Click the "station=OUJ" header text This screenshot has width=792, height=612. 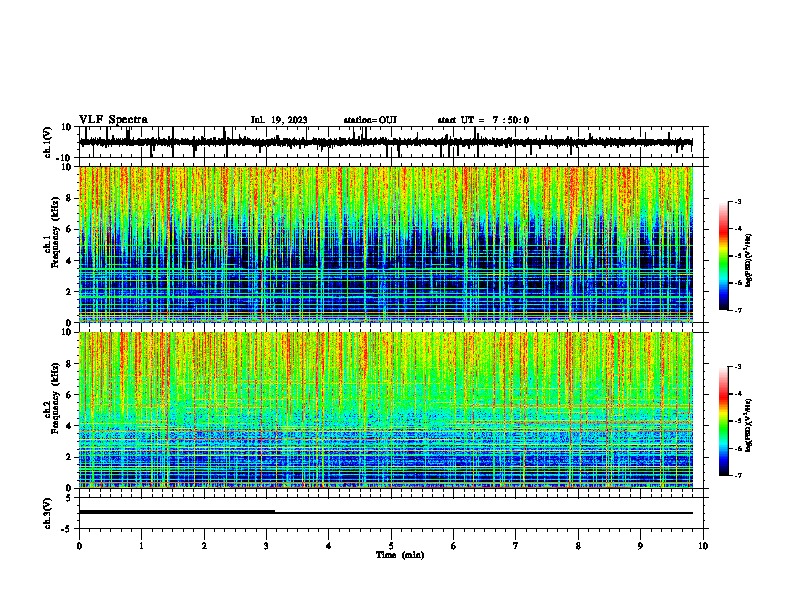click(x=370, y=120)
